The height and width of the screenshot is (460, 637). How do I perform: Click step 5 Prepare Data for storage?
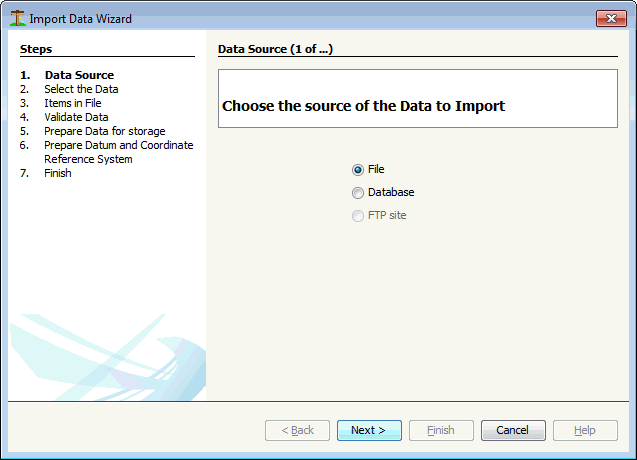105,131
